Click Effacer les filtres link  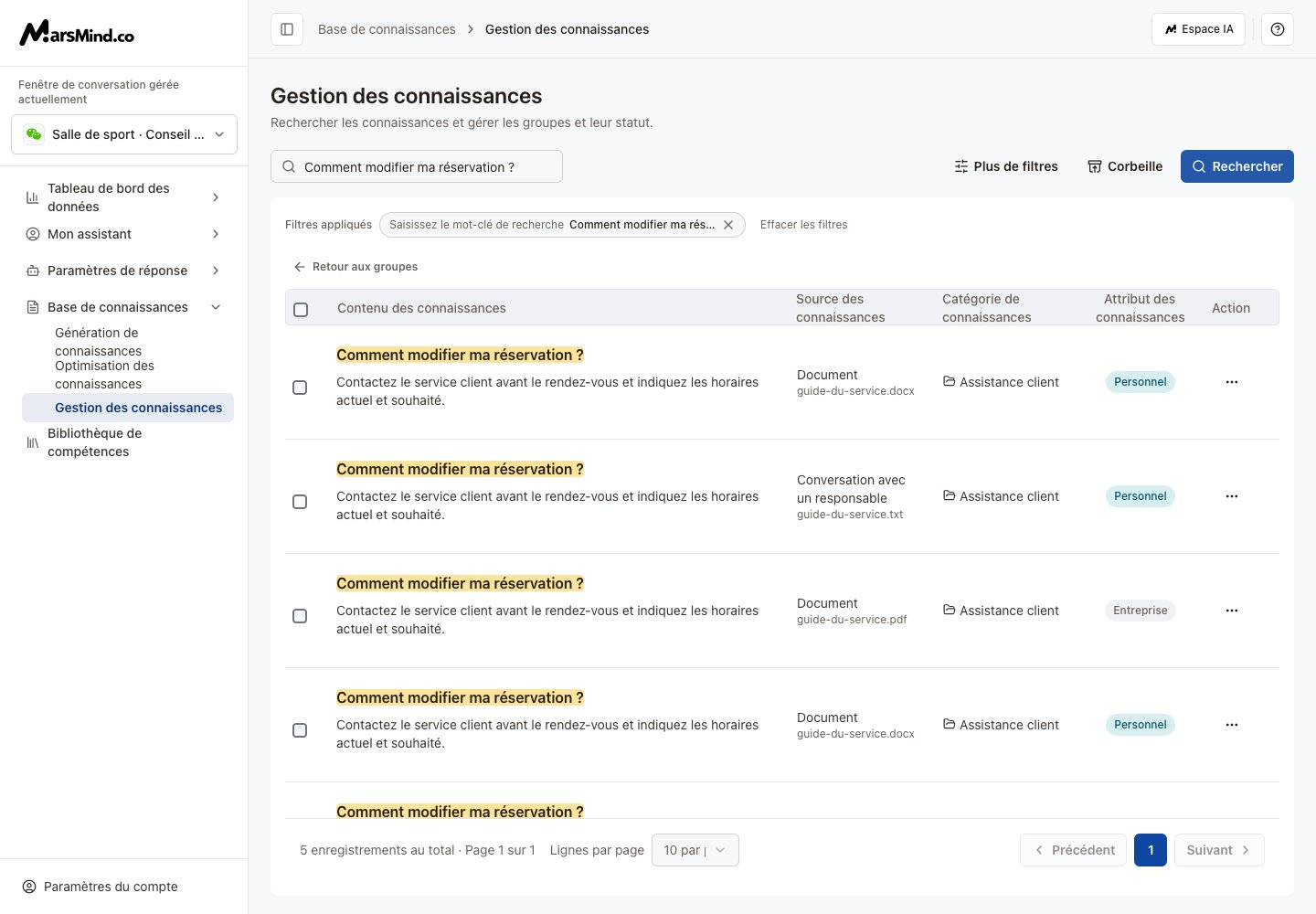pyautogui.click(x=804, y=225)
